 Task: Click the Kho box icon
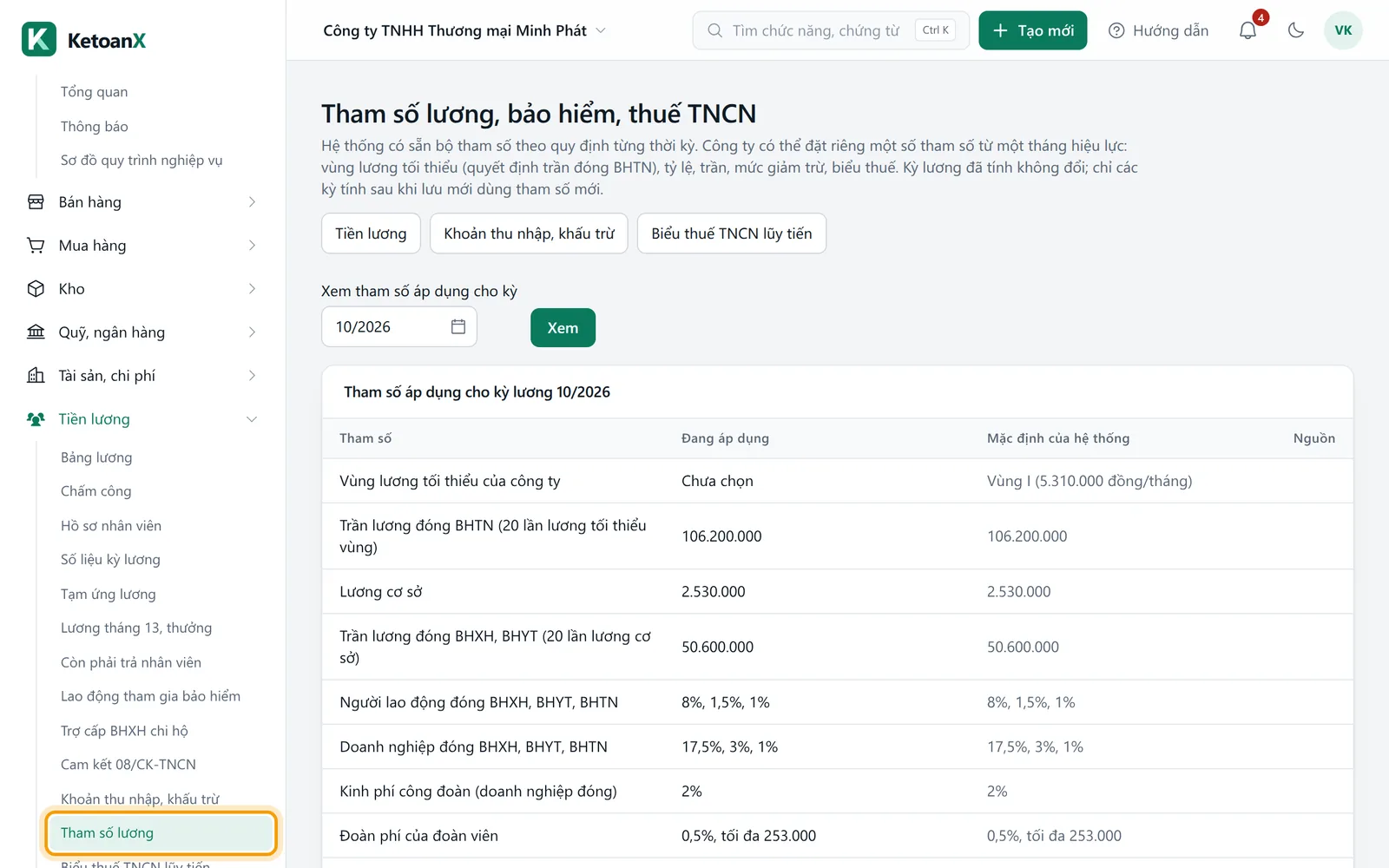click(36, 289)
